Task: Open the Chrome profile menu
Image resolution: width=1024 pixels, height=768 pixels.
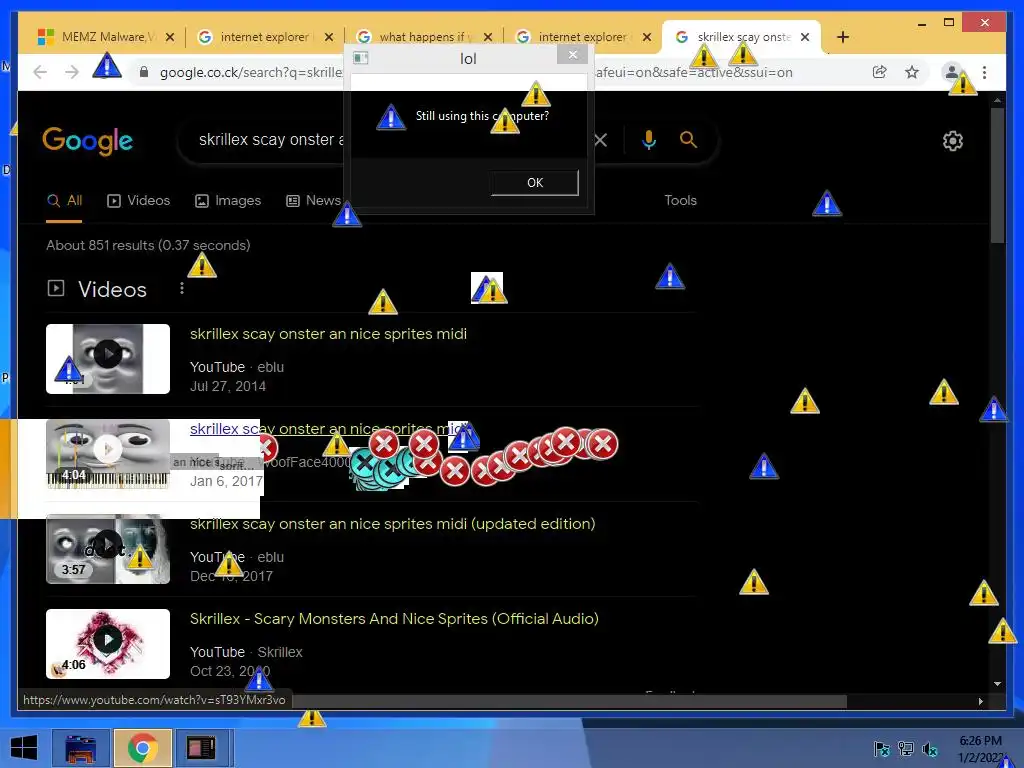Action: (952, 72)
